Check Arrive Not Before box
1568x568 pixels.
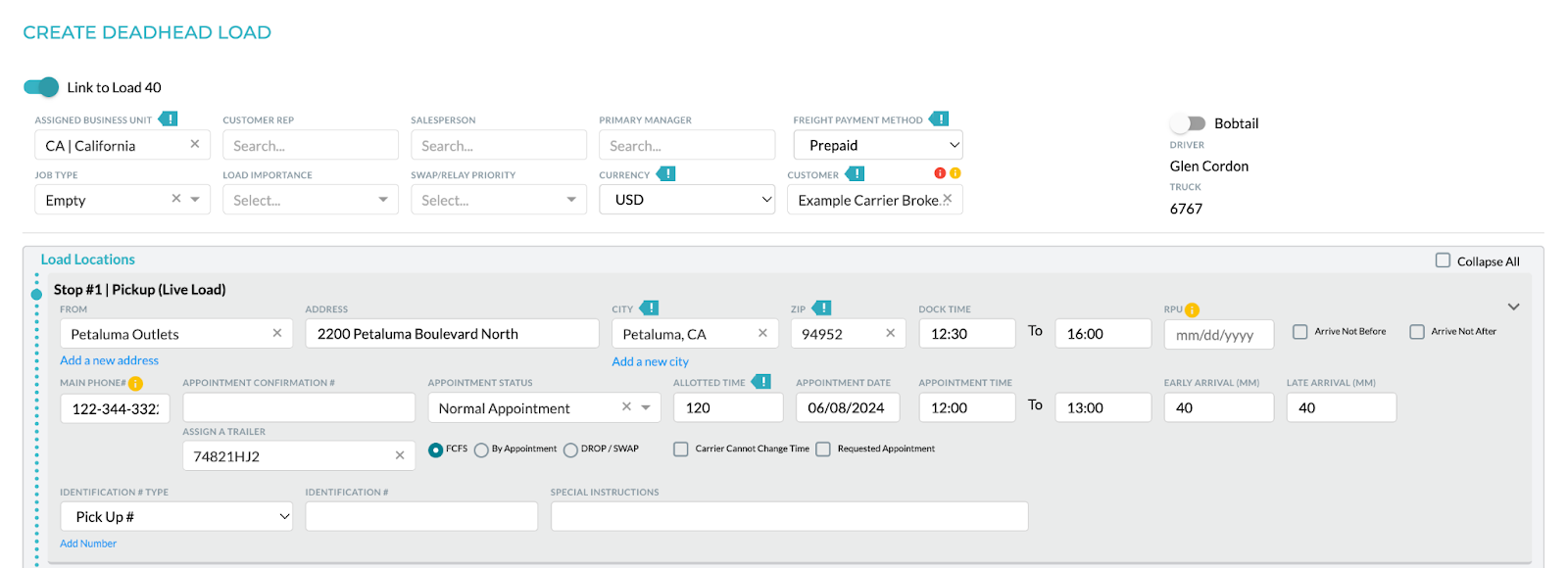click(1299, 332)
